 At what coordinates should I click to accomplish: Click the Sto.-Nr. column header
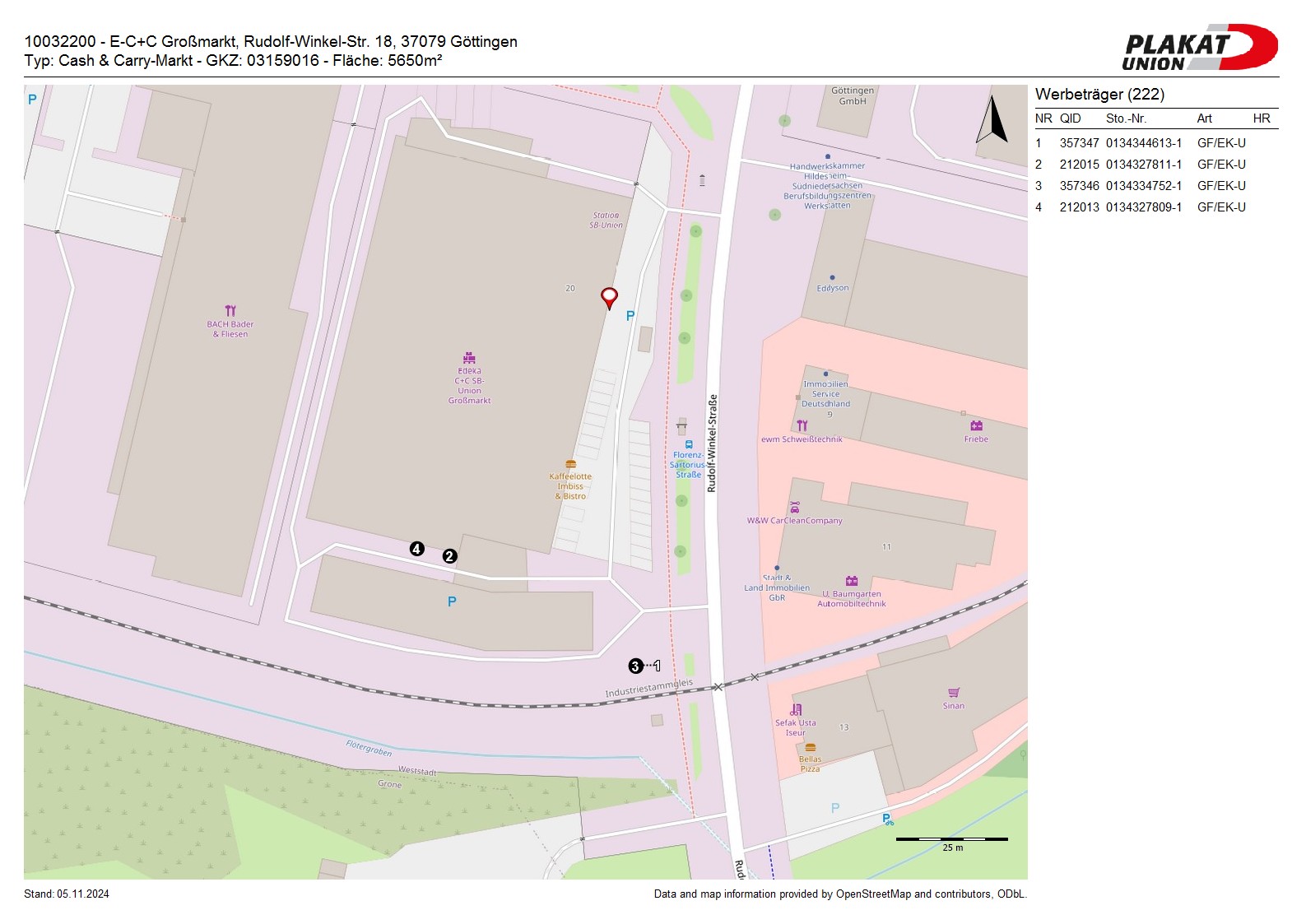pos(1126,118)
